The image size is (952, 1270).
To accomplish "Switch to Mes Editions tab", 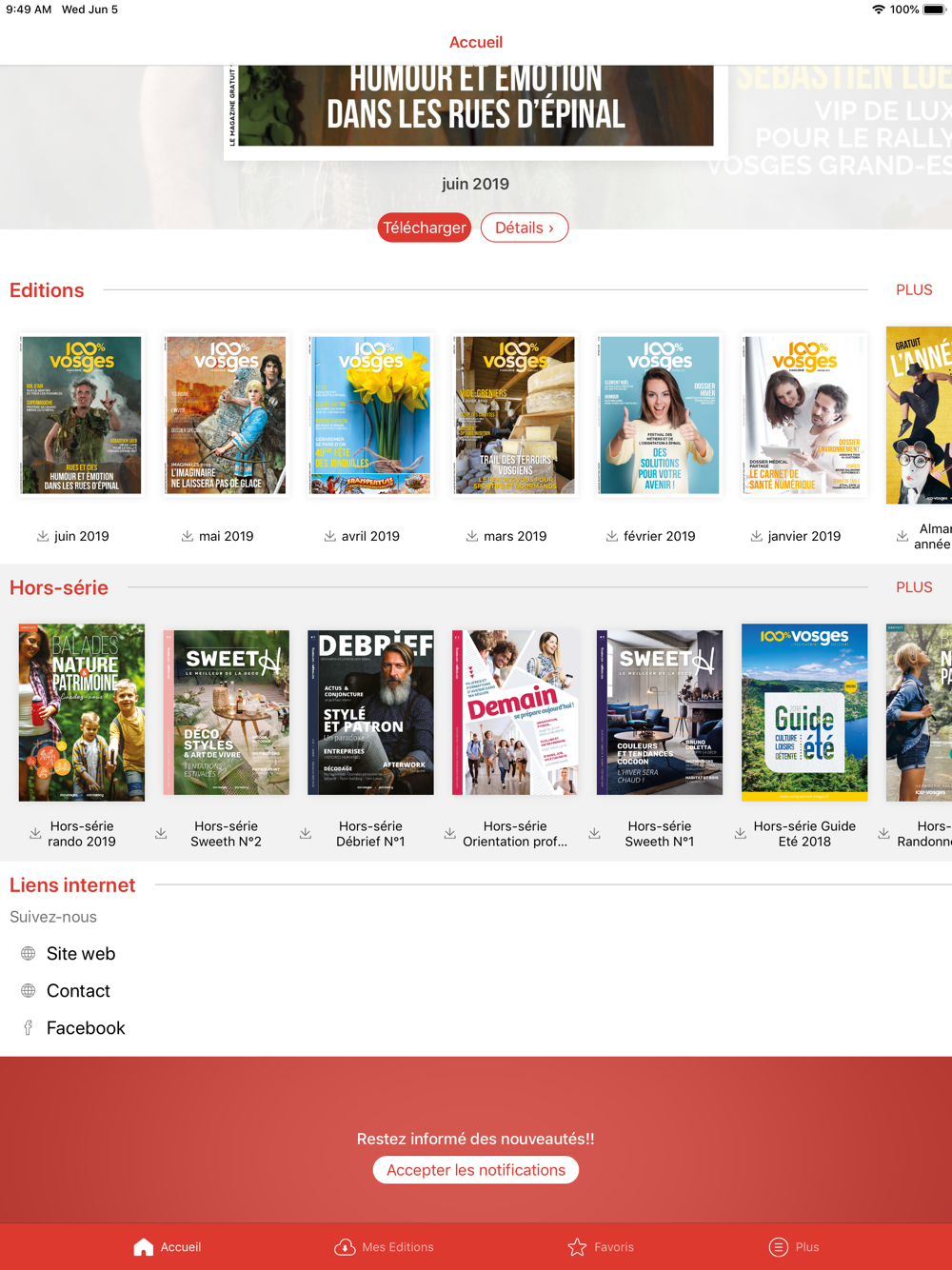I will [x=384, y=1247].
